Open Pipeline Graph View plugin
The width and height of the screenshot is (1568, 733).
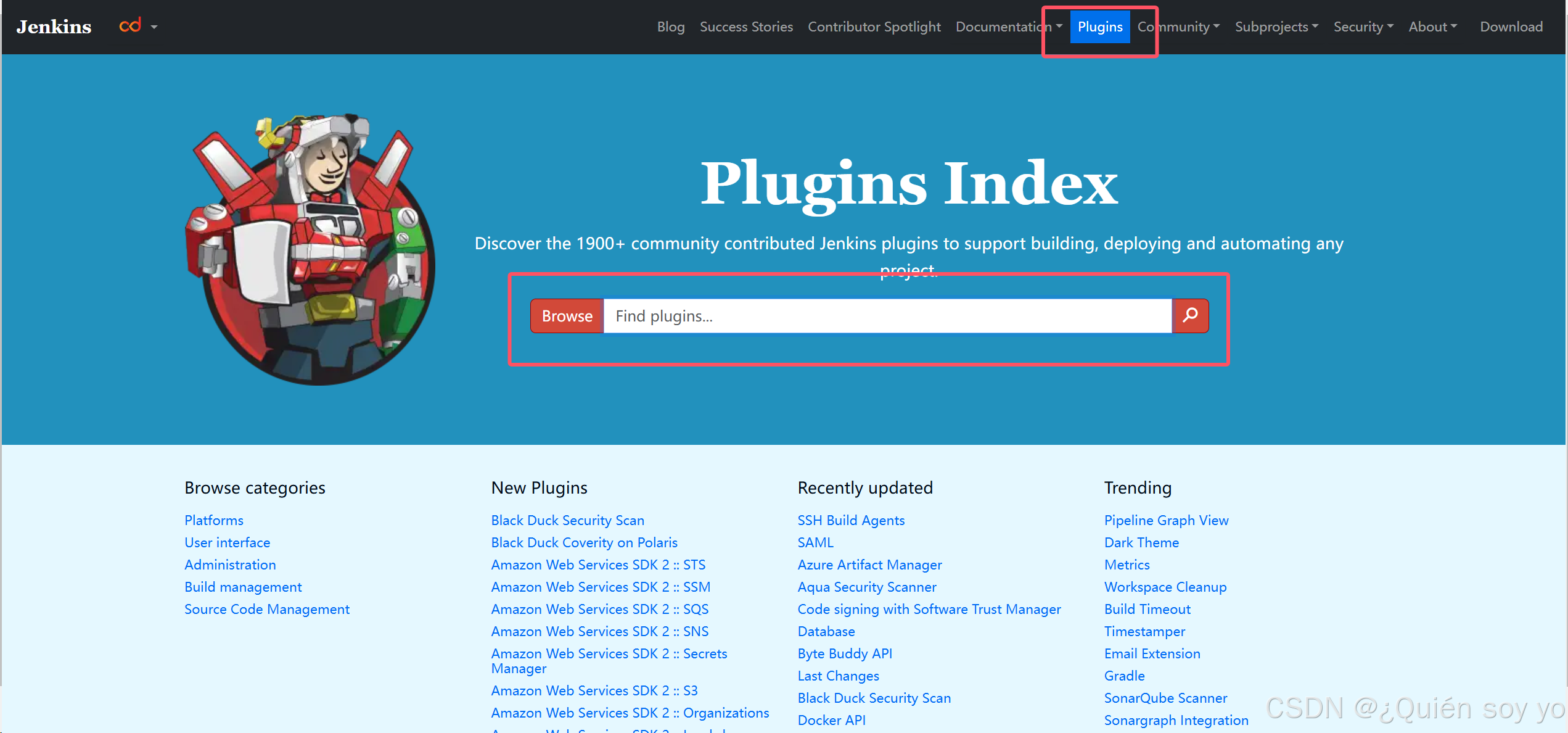click(1166, 520)
